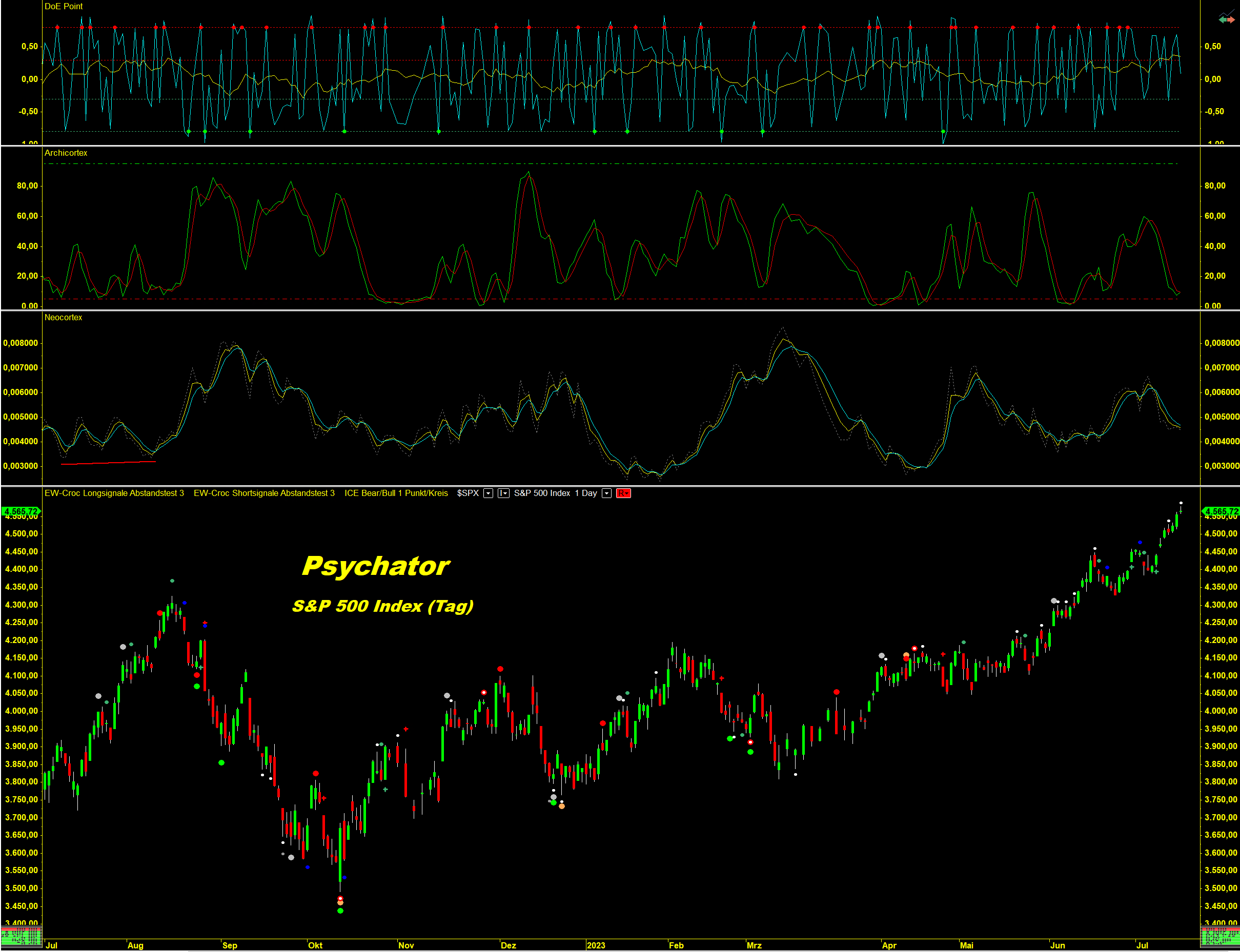Click the striped panel at bottom-left corner

21,937
